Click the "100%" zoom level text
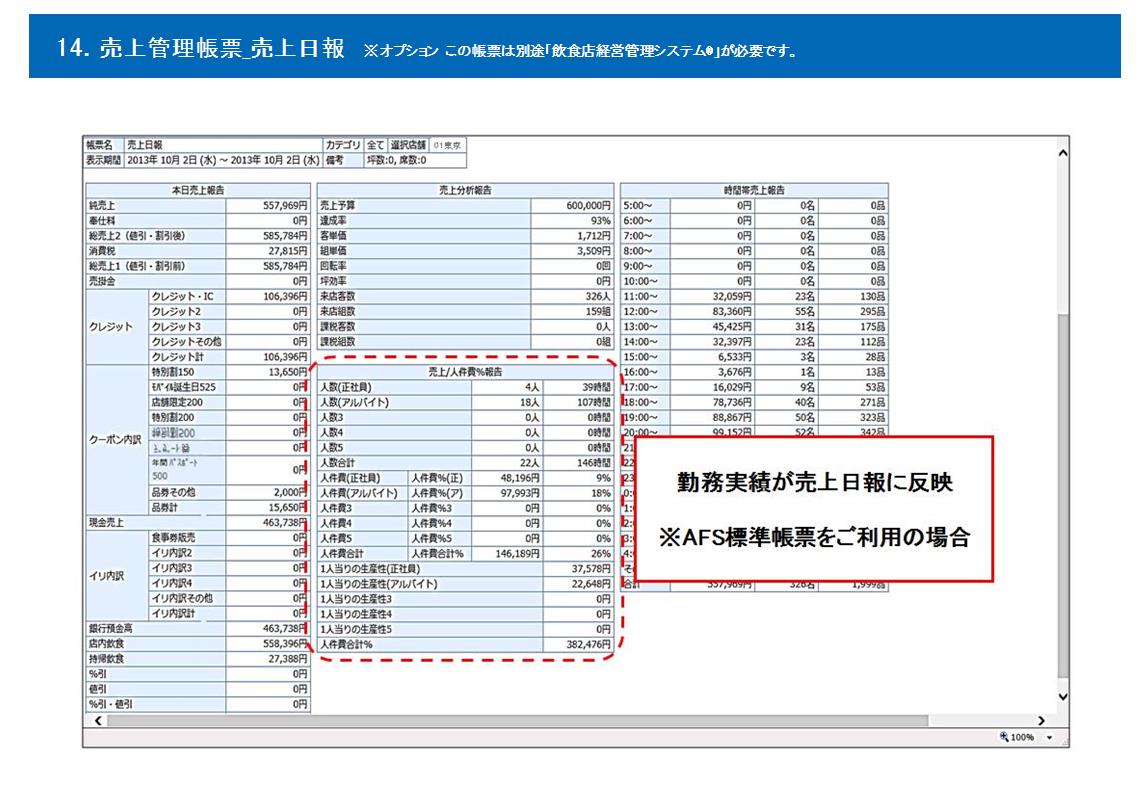Viewport: 1143px width, 793px height. [1022, 738]
